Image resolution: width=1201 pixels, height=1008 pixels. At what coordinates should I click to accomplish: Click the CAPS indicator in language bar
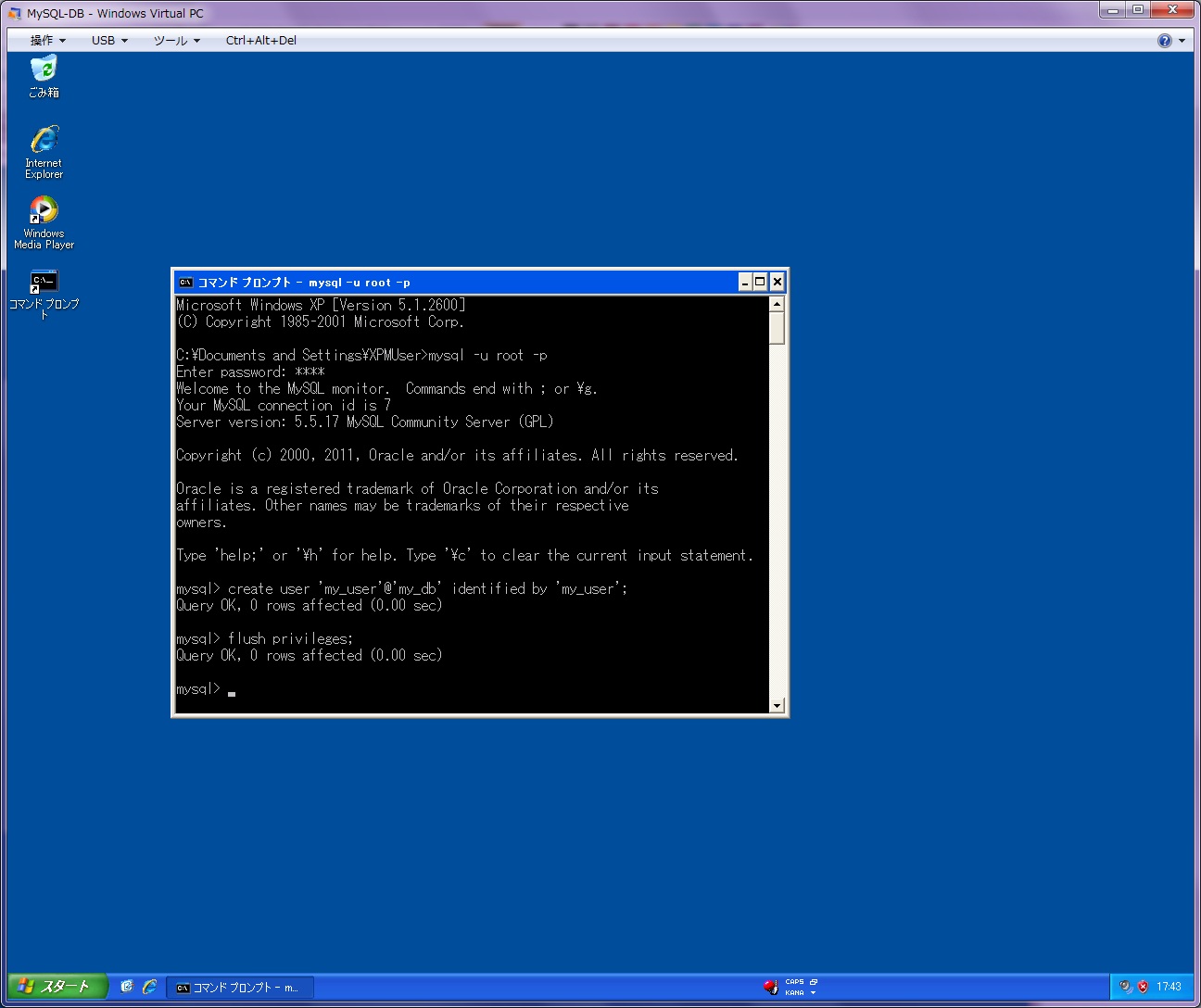794,982
